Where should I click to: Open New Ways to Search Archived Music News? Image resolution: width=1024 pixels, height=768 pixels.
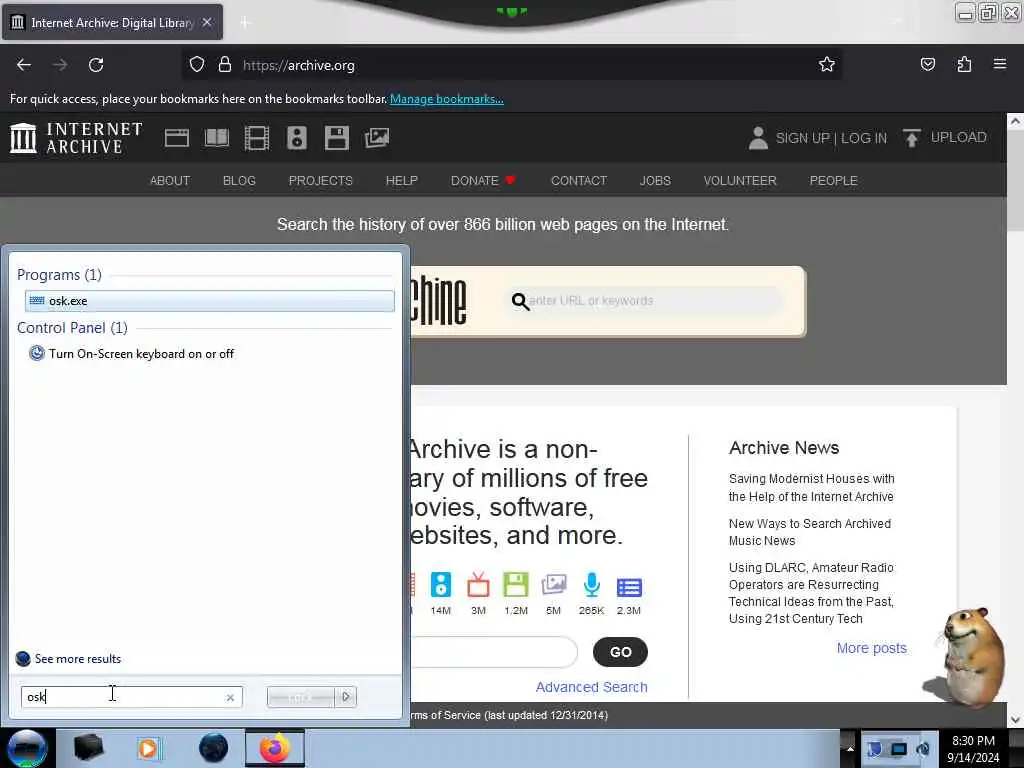[810, 532]
